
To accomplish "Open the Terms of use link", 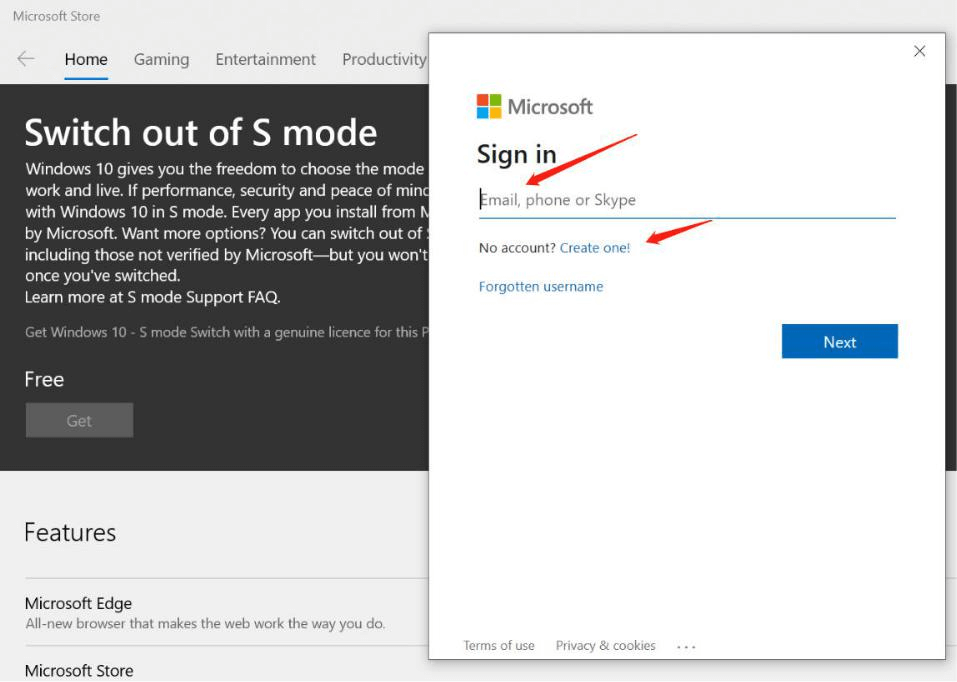I will click(499, 646).
